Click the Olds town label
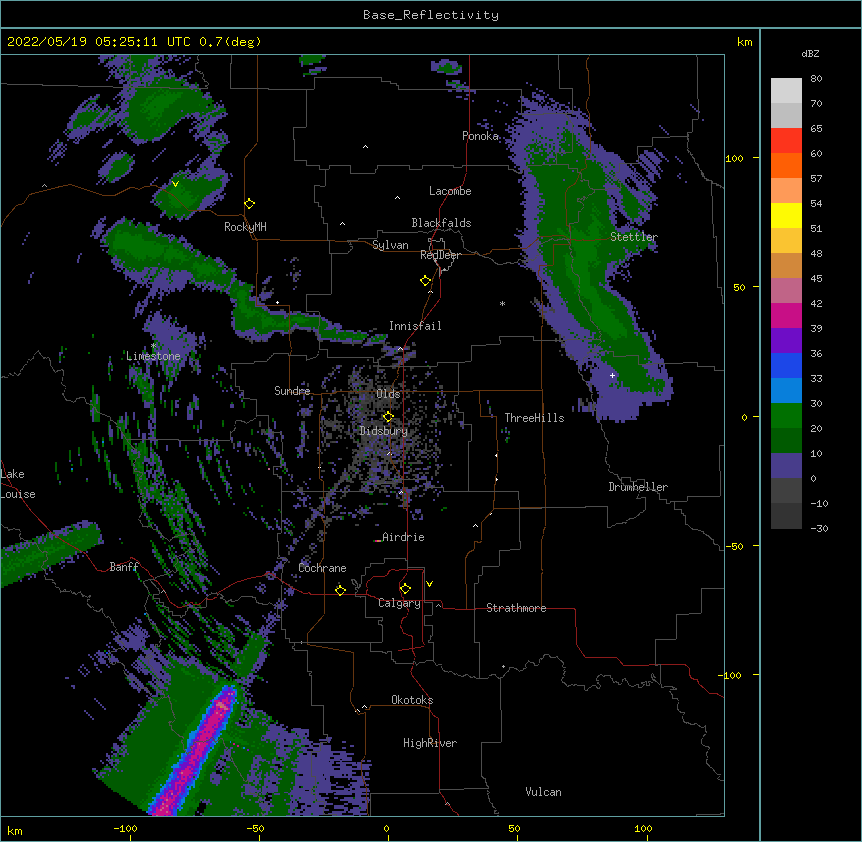 (388, 394)
